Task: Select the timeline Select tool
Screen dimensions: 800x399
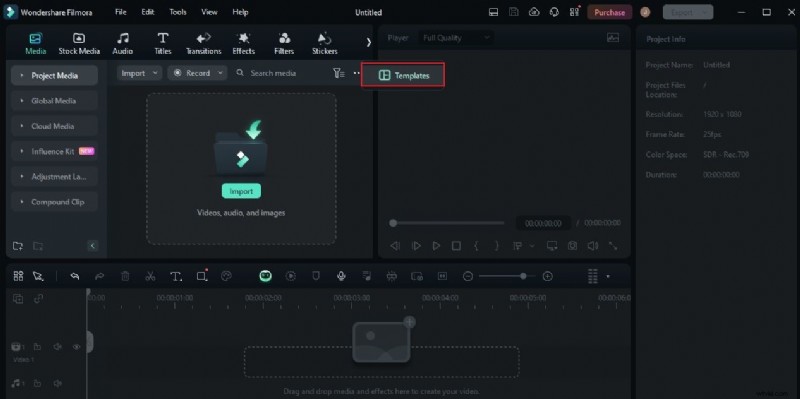Action: click(38, 276)
